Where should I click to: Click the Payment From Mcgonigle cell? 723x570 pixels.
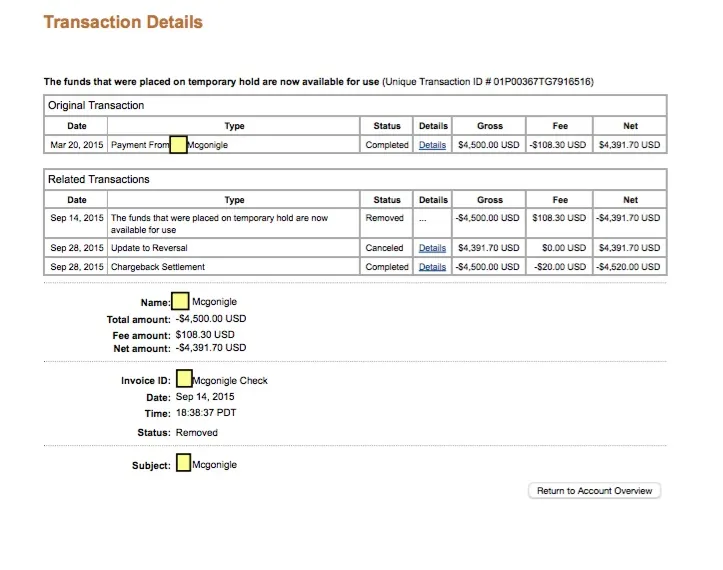233,145
